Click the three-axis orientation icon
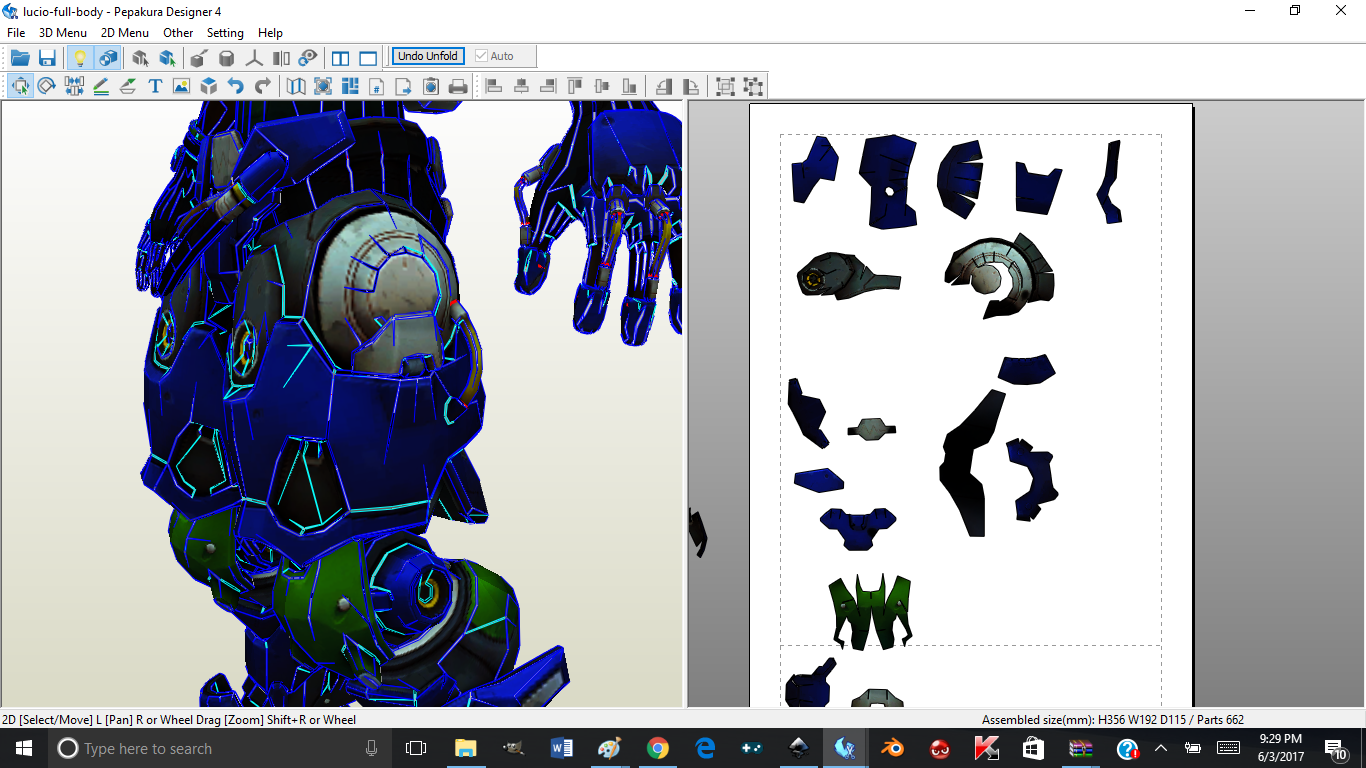1366x768 pixels. (255, 57)
